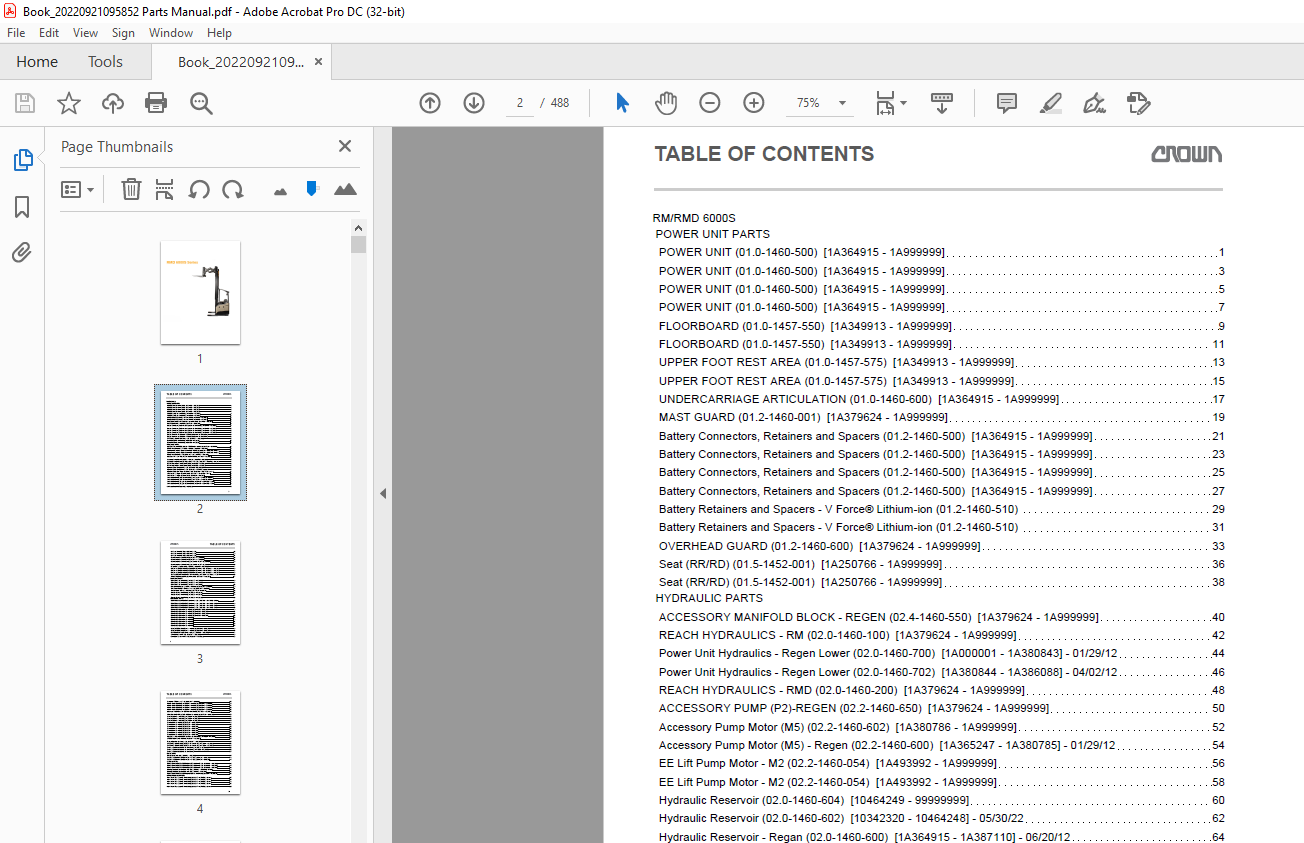
Task: Open thumbnail options menu dropdown
Action: click(x=78, y=189)
